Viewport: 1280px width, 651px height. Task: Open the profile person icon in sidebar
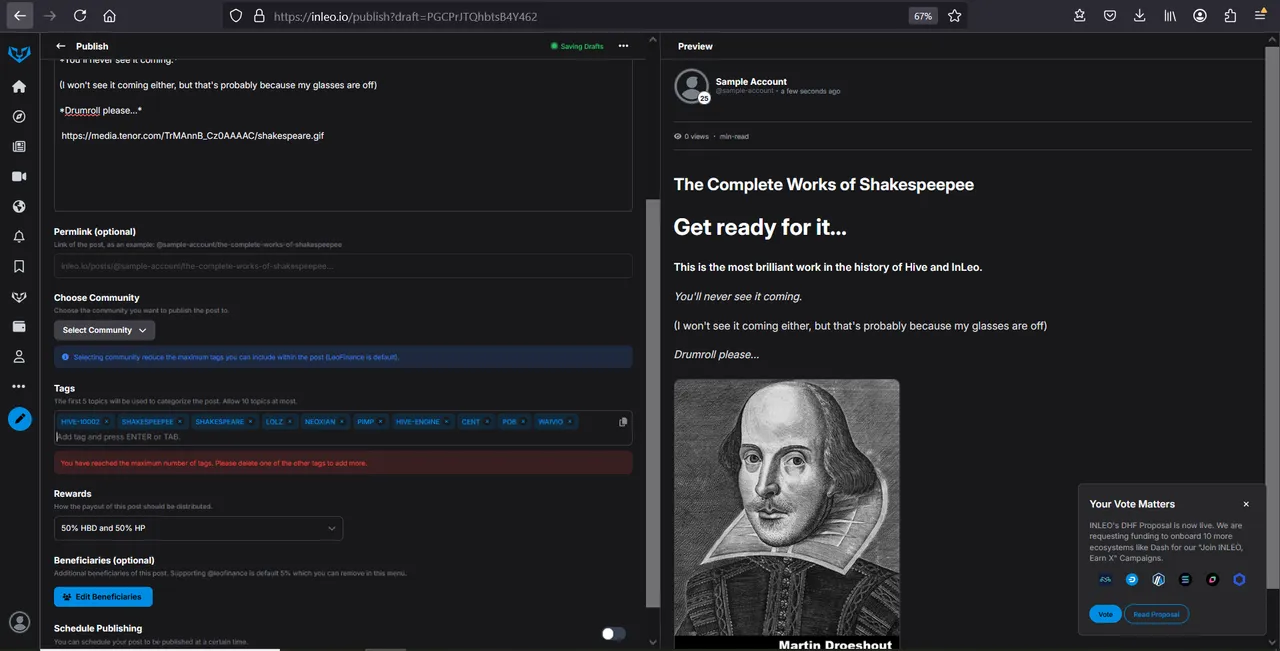tap(19, 356)
